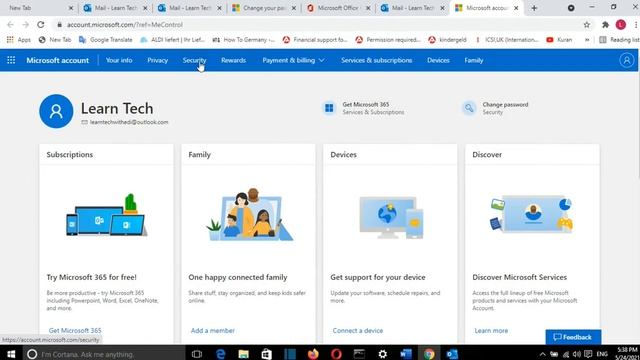Click the Learn Tech profile picture circle
Image resolution: width=640 pixels, height=360 pixels.
point(56,111)
